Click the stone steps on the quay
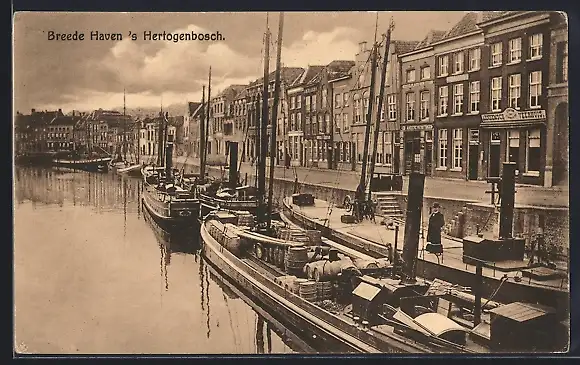The width and height of the screenshot is (580, 365). pyautogui.click(x=388, y=204)
